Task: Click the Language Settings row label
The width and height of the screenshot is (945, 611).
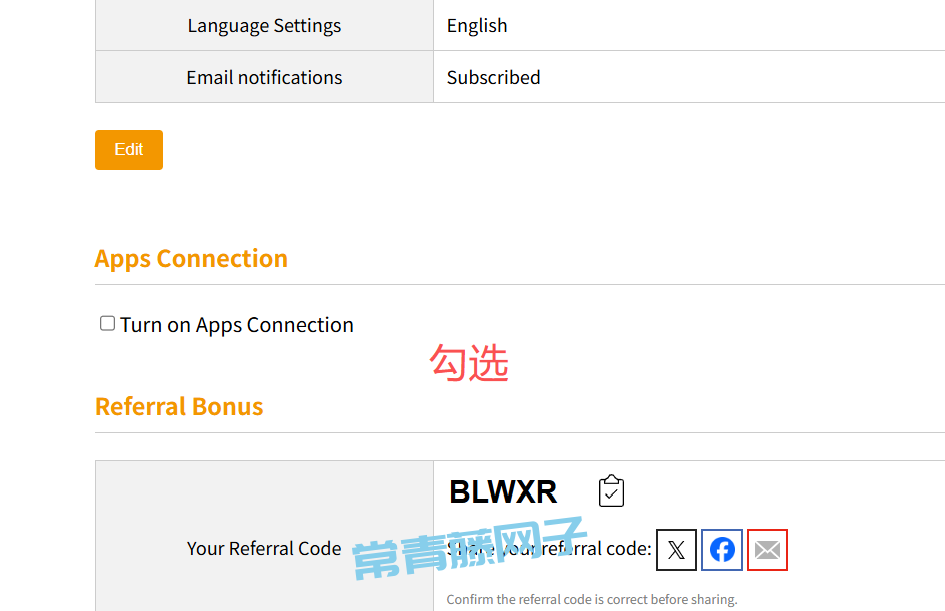Action: (264, 25)
